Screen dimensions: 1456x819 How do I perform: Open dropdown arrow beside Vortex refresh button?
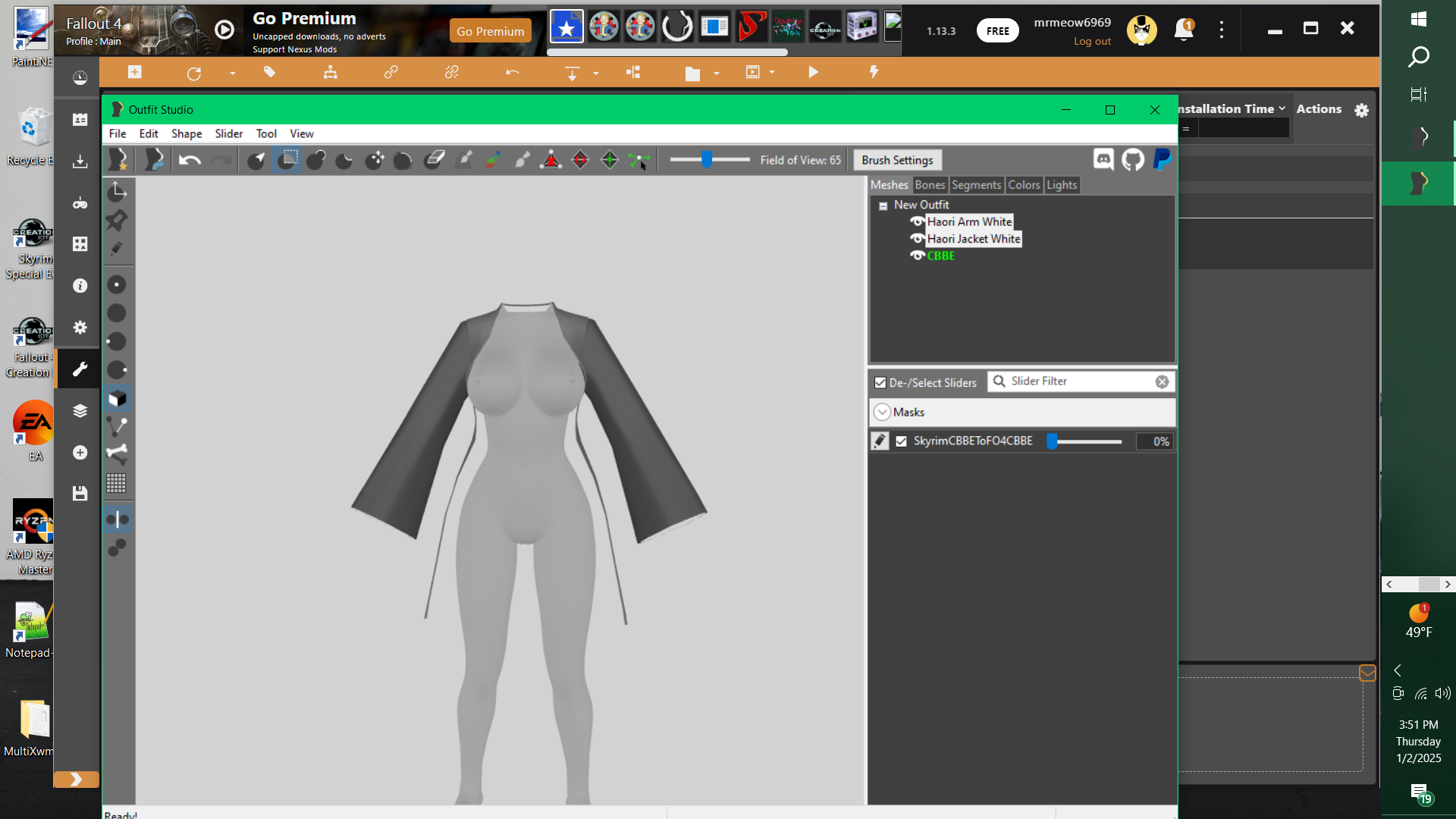(x=233, y=73)
